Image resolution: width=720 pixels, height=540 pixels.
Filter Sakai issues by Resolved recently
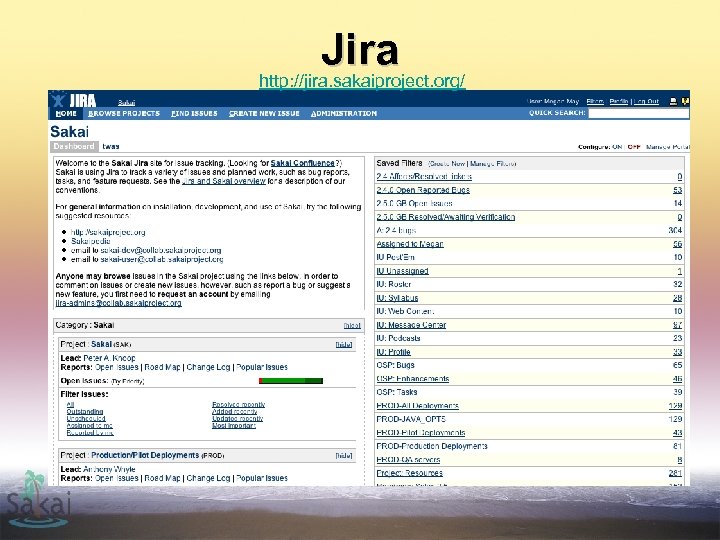coord(239,405)
